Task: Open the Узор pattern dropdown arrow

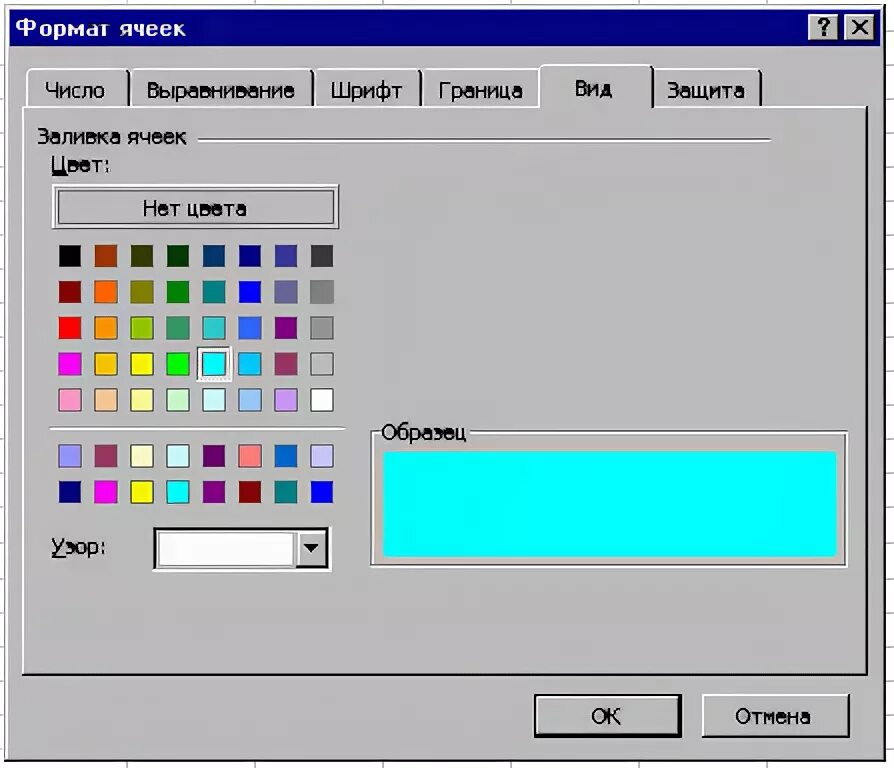Action: 311,548
